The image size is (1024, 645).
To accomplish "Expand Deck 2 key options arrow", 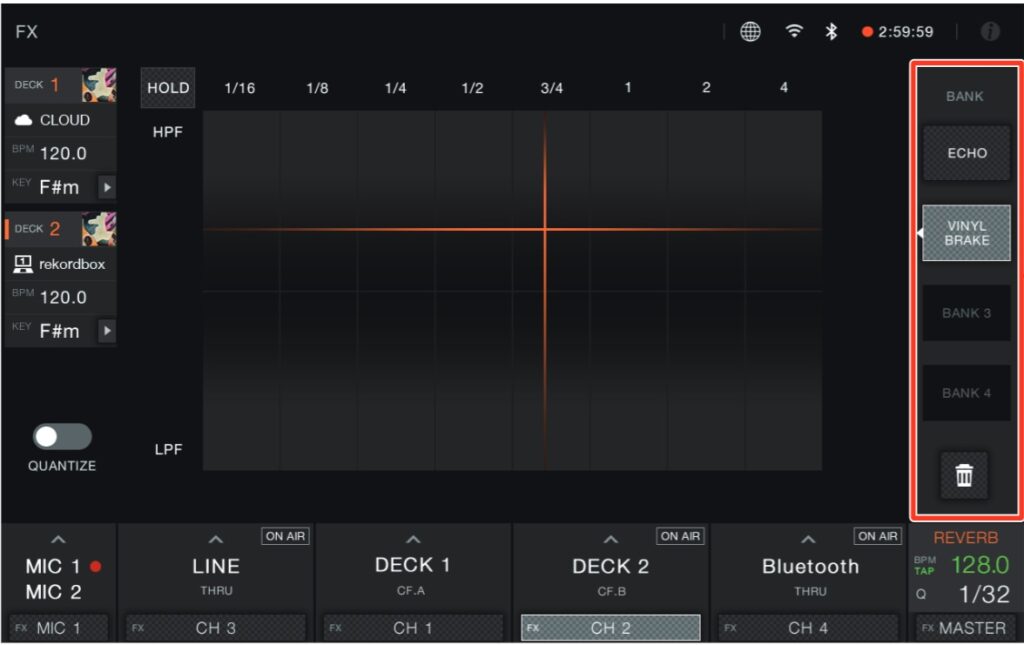I will pyautogui.click(x=106, y=331).
